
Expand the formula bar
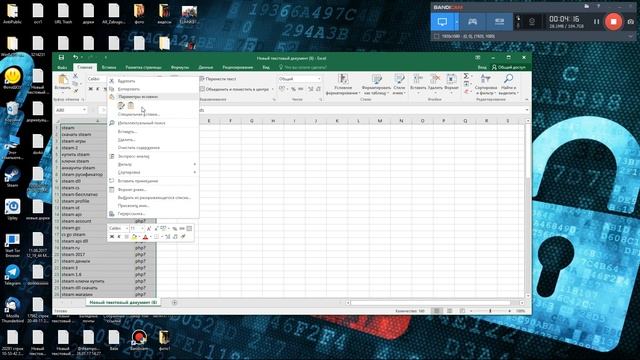pyautogui.click(x=527, y=110)
